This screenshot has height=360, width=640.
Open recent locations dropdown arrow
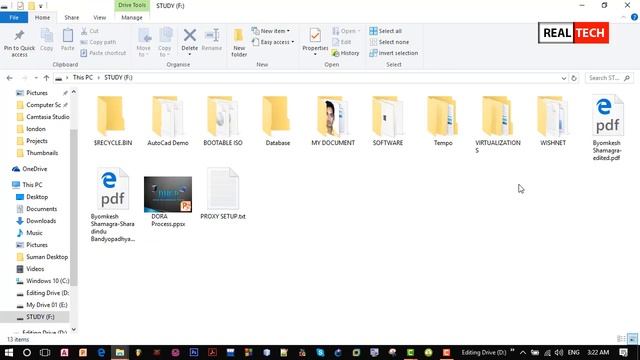(36, 78)
